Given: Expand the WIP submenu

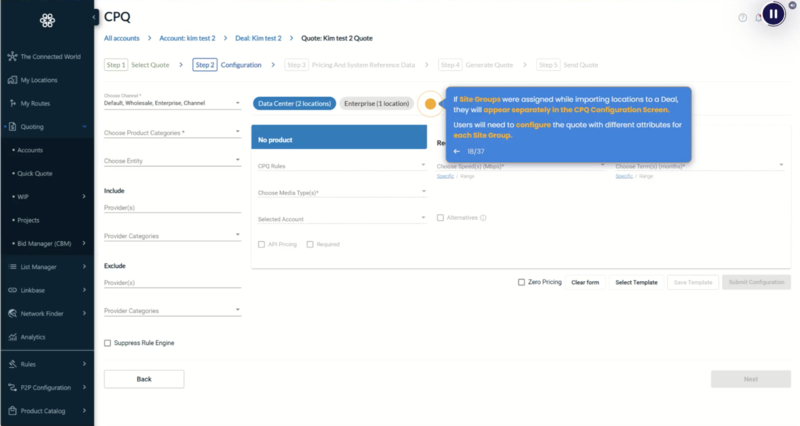Looking at the screenshot, I should (x=84, y=196).
